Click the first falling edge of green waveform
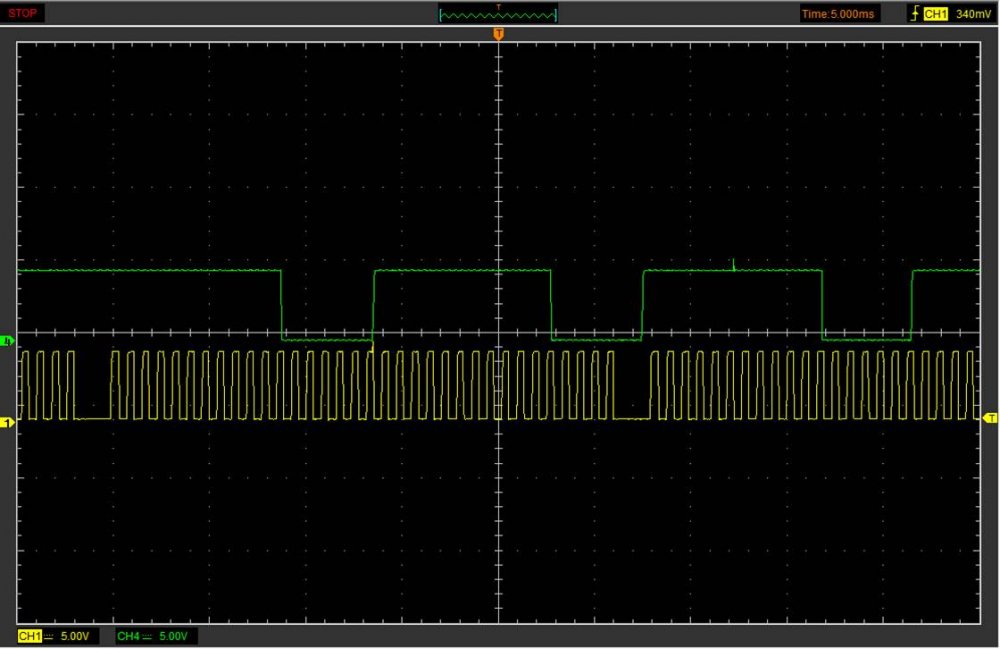The height and width of the screenshot is (649, 1000). [x=281, y=305]
